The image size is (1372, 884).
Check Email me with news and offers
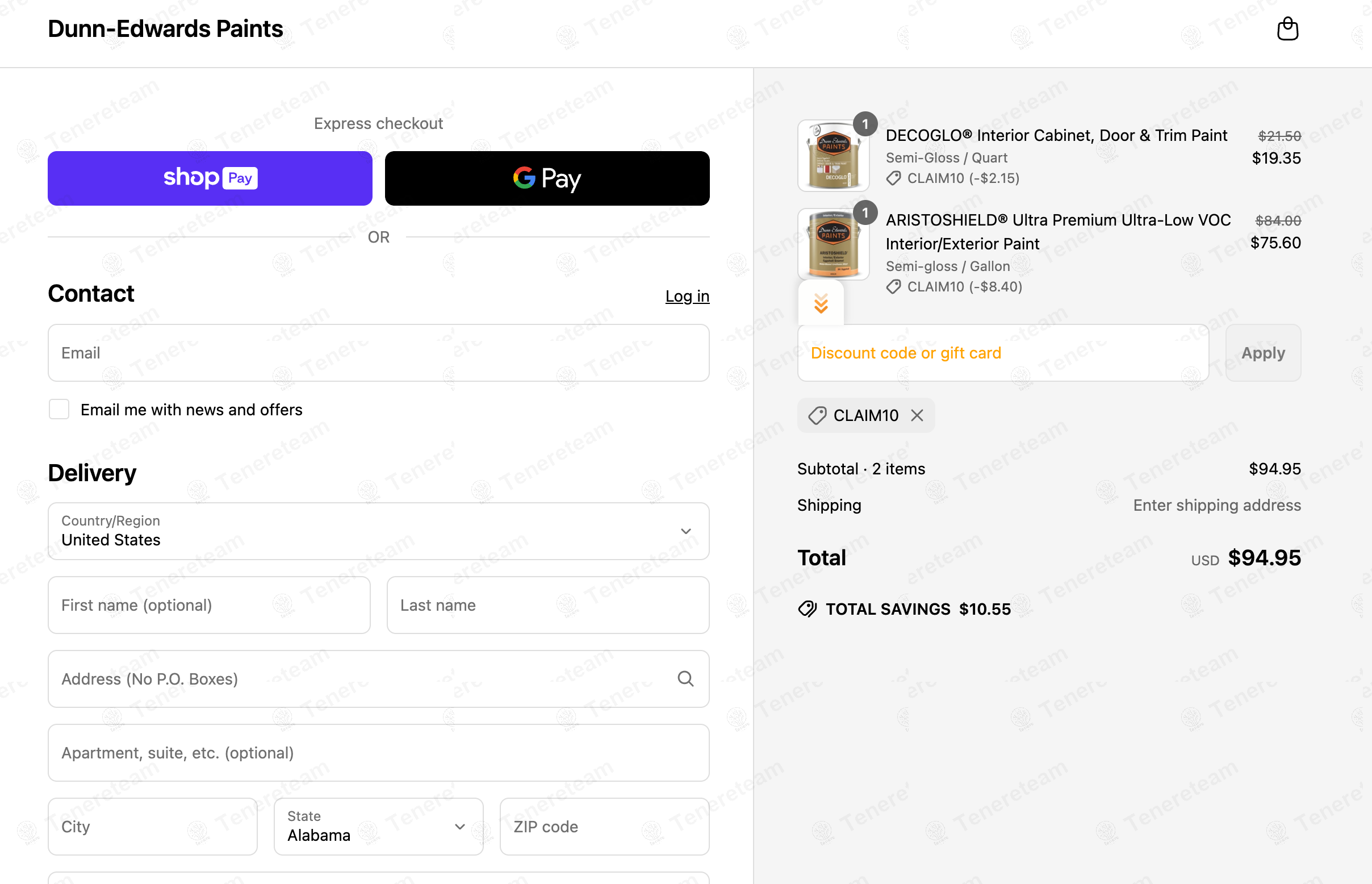pyautogui.click(x=59, y=409)
